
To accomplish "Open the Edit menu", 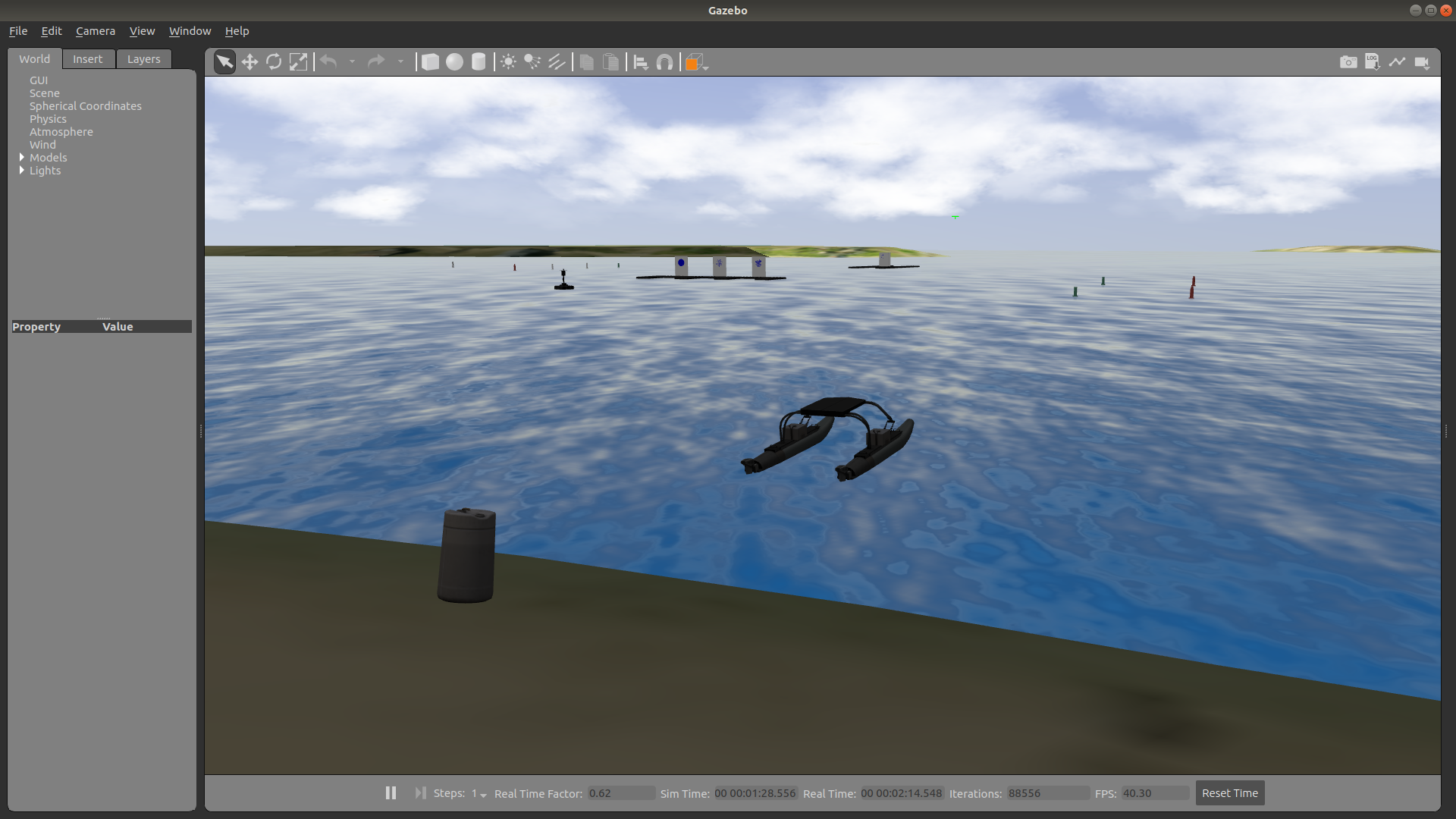I will click(x=52, y=31).
